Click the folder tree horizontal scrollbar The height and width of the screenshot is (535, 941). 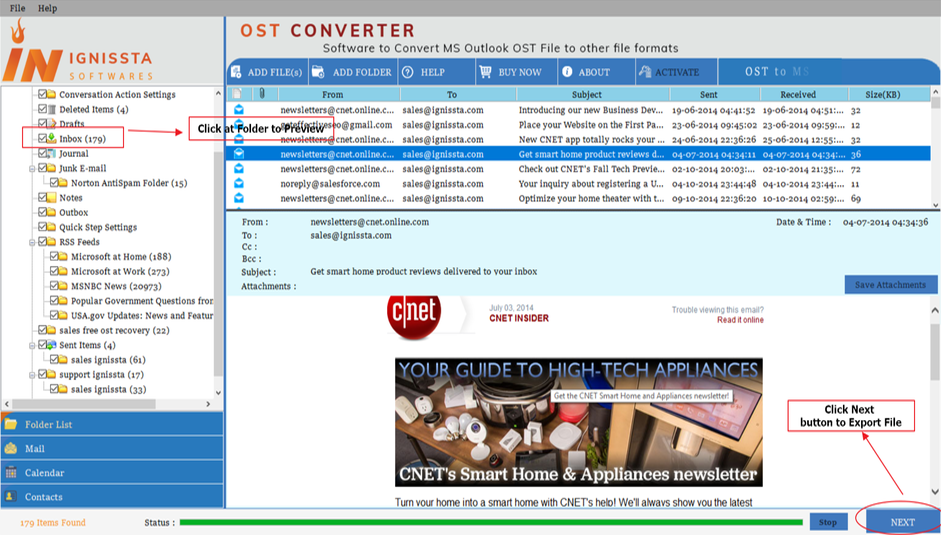click(x=108, y=404)
